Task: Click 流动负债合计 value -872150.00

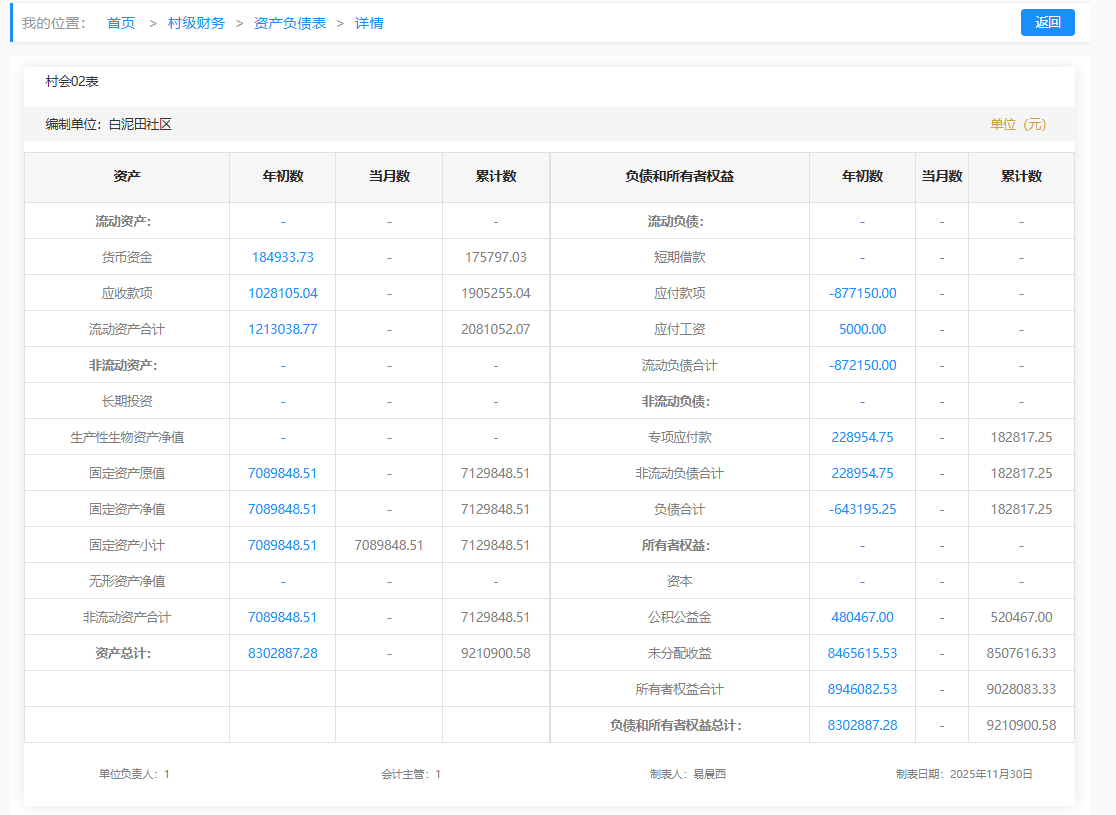Action: coord(862,365)
